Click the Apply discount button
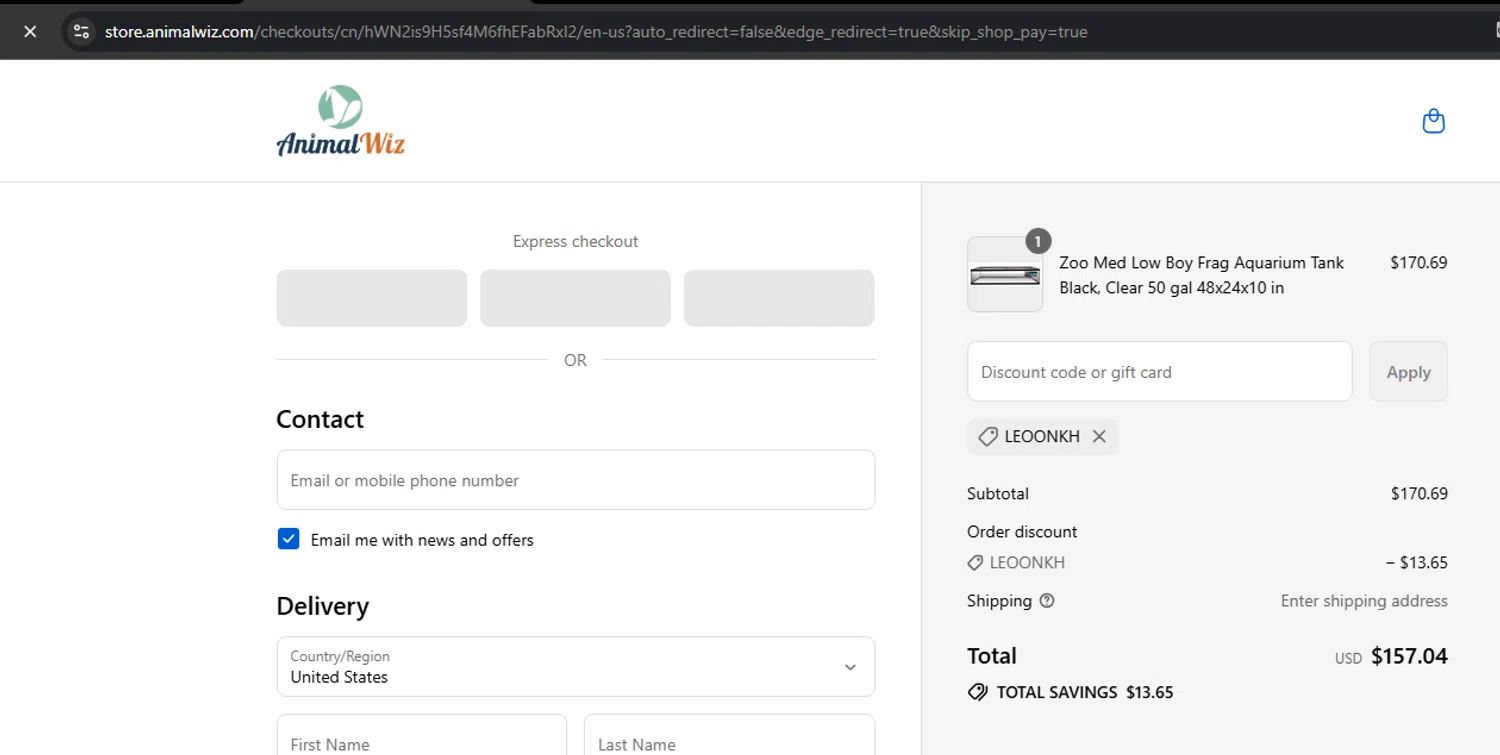This screenshot has height=755, width=1500. point(1408,372)
